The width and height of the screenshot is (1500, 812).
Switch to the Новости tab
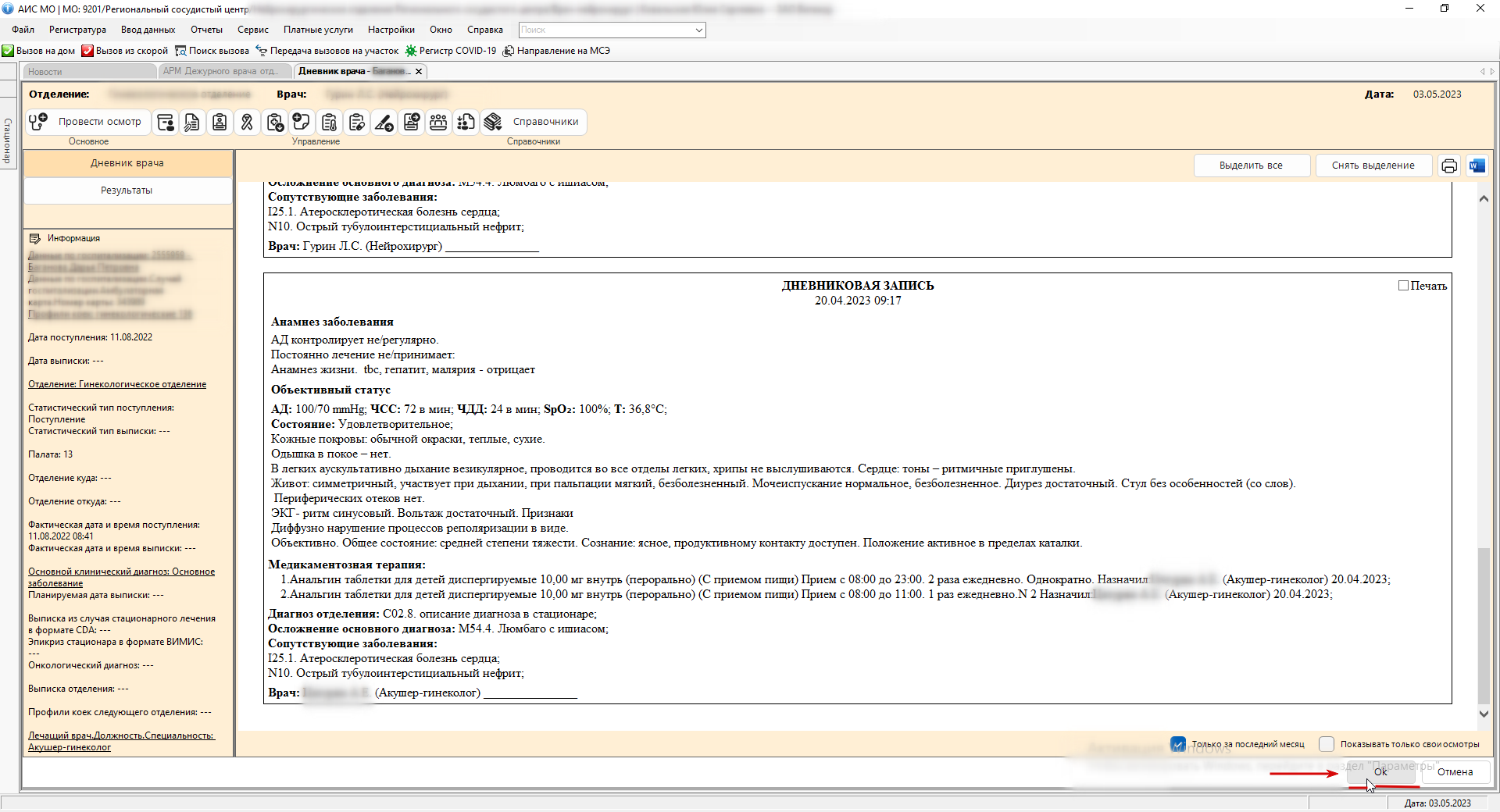[89, 71]
